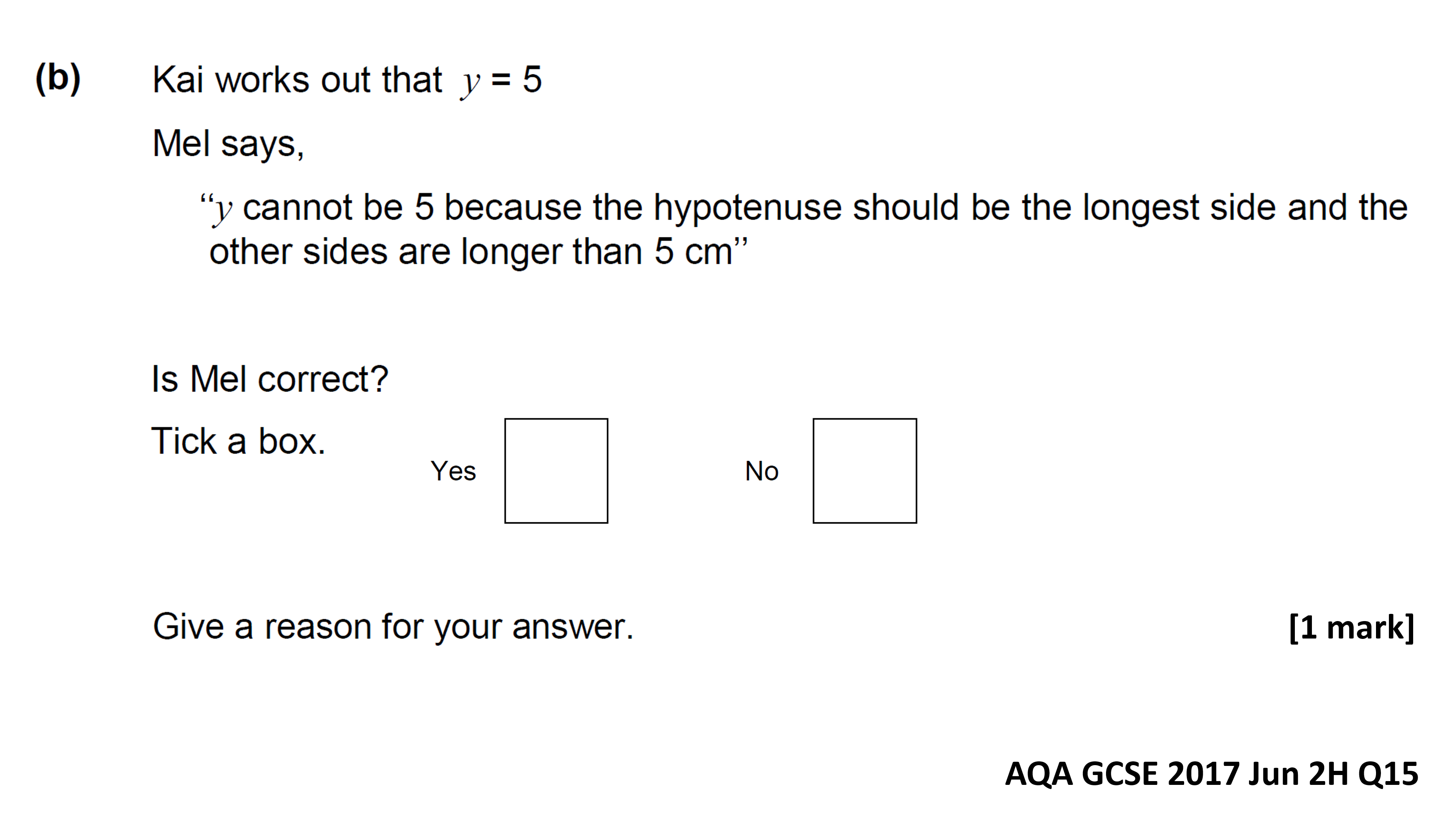Tick the No box
Image resolution: width=1456 pixels, height=819 pixels.
[x=865, y=471]
